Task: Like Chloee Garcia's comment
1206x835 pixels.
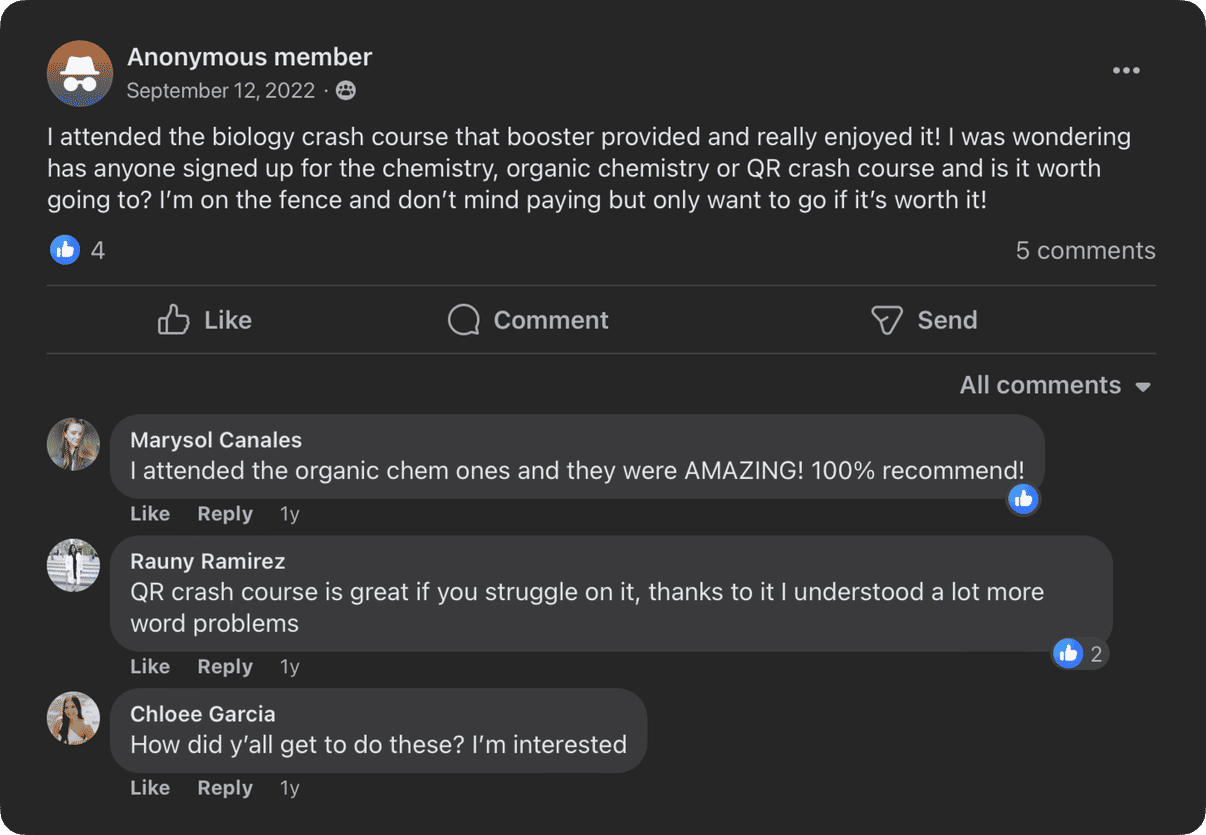Action: (x=149, y=787)
